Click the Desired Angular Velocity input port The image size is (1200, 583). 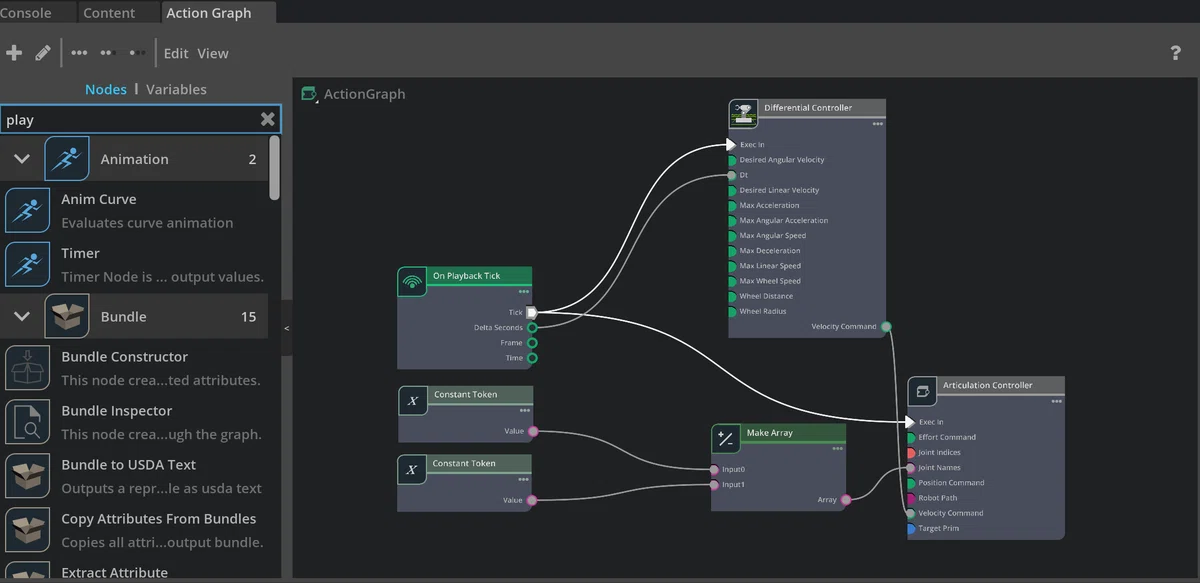[732, 160]
